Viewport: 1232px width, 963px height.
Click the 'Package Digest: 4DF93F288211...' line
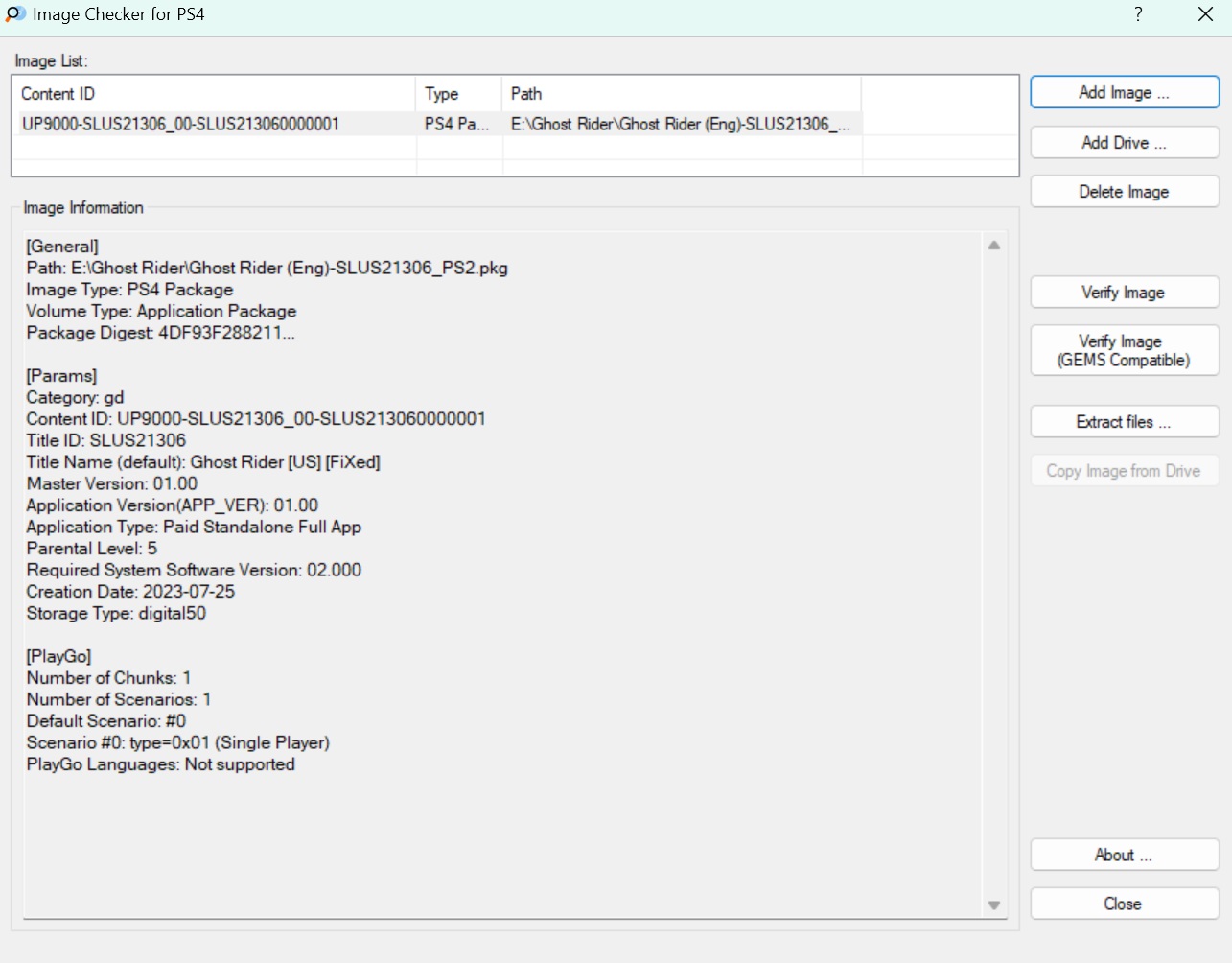click(x=161, y=333)
